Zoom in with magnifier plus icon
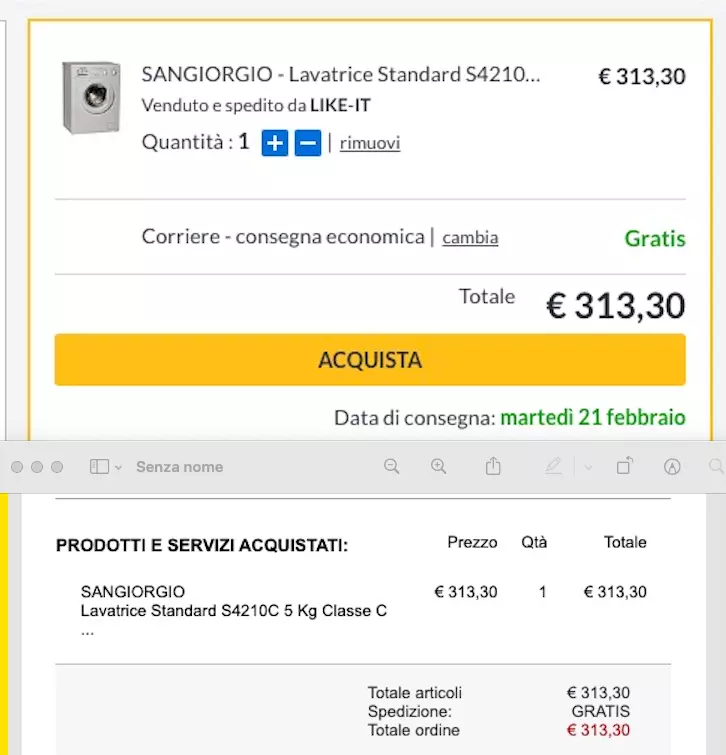The image size is (726, 755). click(438, 467)
